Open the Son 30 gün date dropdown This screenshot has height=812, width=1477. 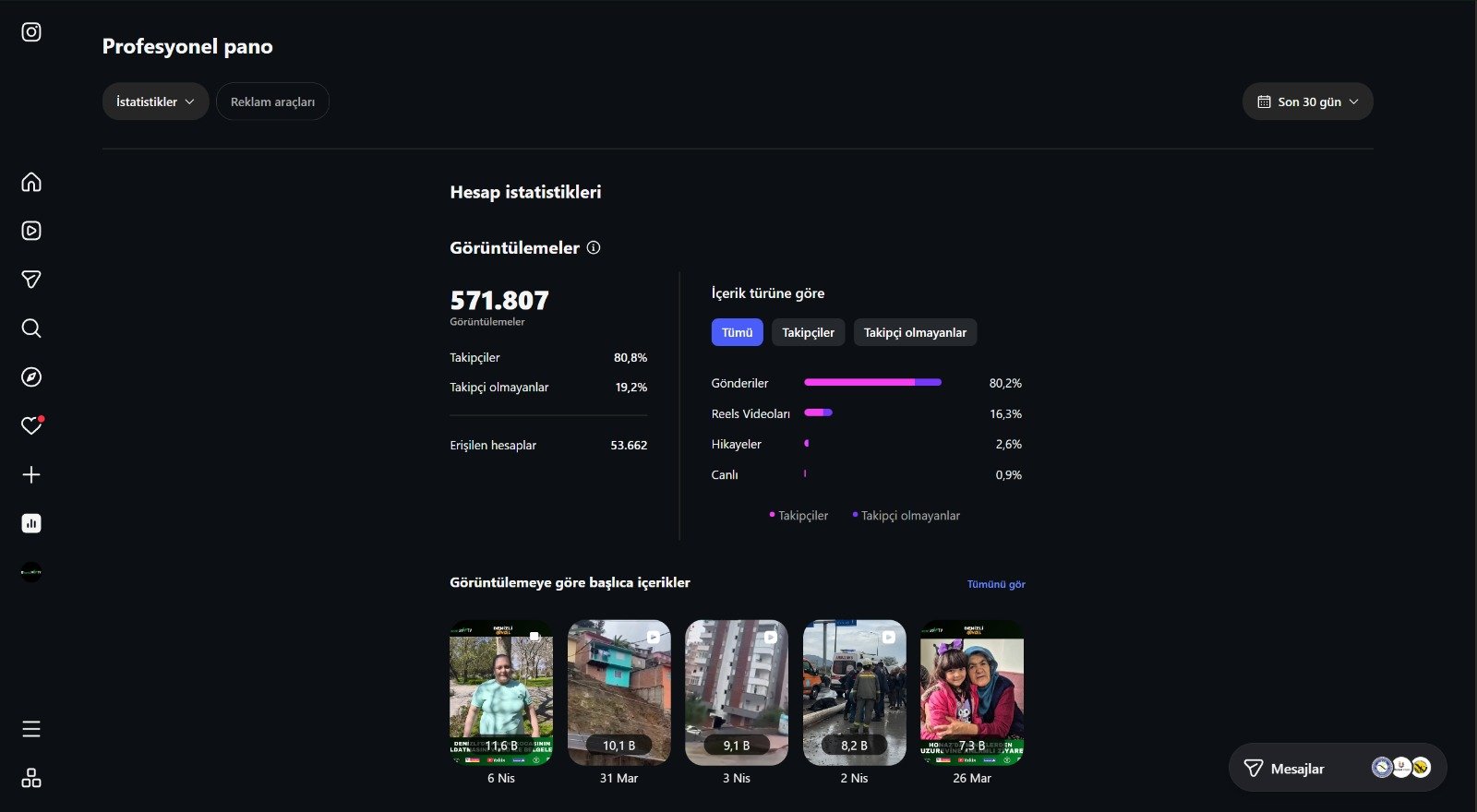1307,101
